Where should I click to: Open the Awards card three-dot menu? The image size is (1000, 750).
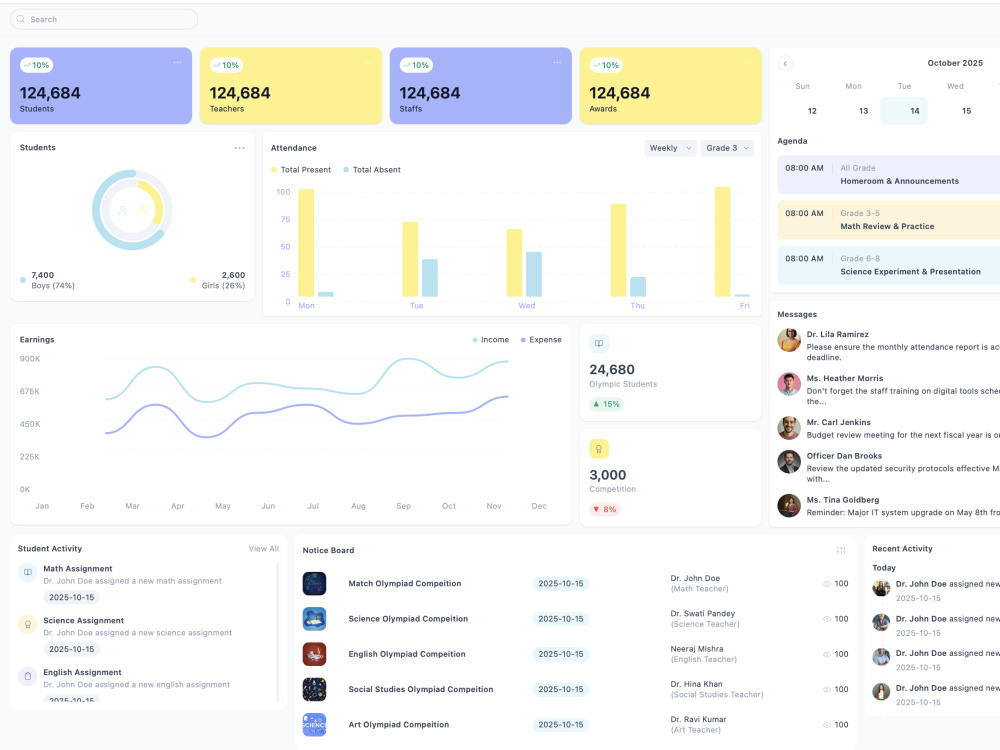pyautogui.click(x=747, y=62)
